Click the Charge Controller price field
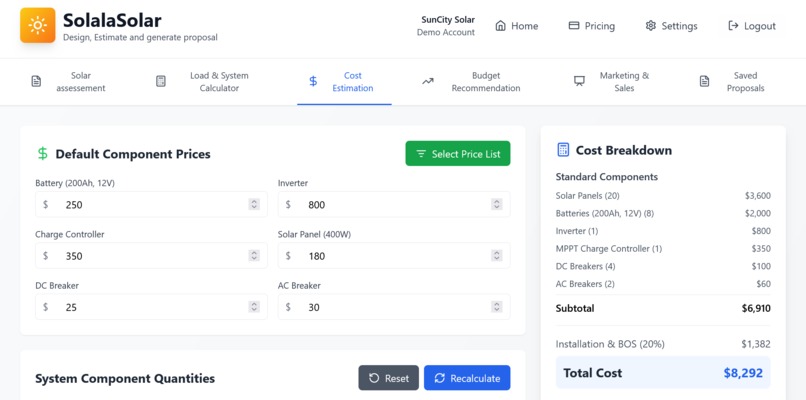Screen dimensions: 806x400 (x=151, y=256)
